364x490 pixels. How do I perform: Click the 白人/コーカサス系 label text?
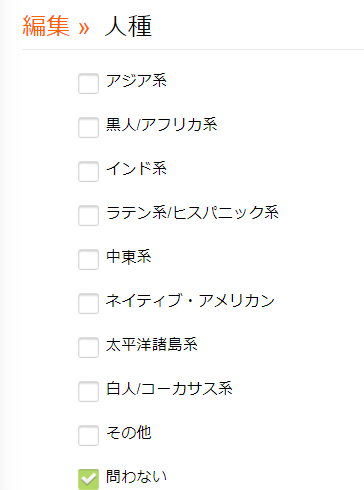pyautogui.click(x=169, y=389)
